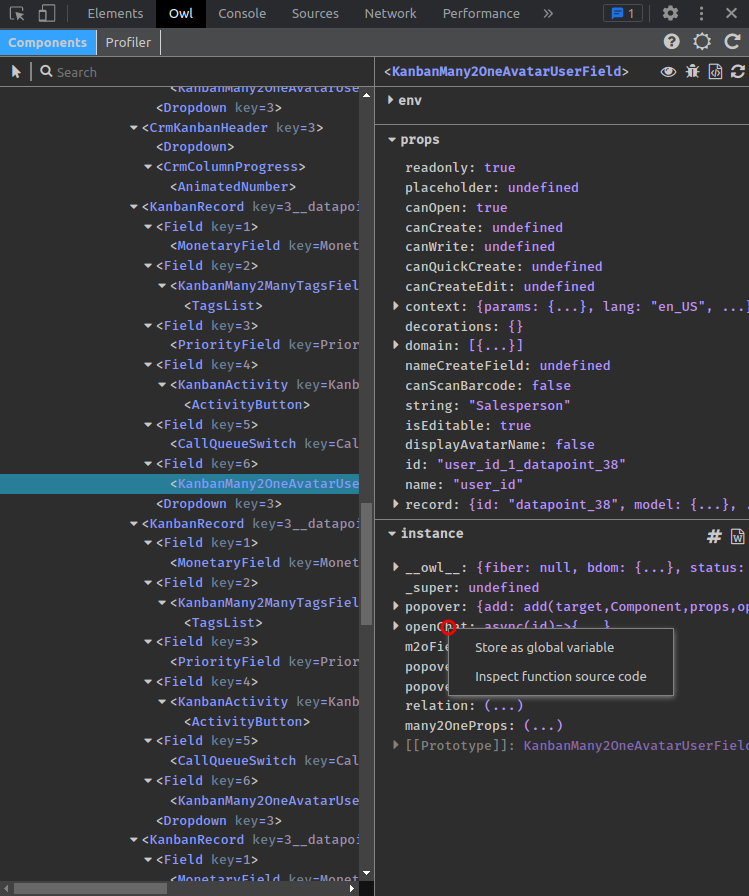Expand the popover instance property
Image resolution: width=749 pixels, height=896 pixels.
pos(395,606)
